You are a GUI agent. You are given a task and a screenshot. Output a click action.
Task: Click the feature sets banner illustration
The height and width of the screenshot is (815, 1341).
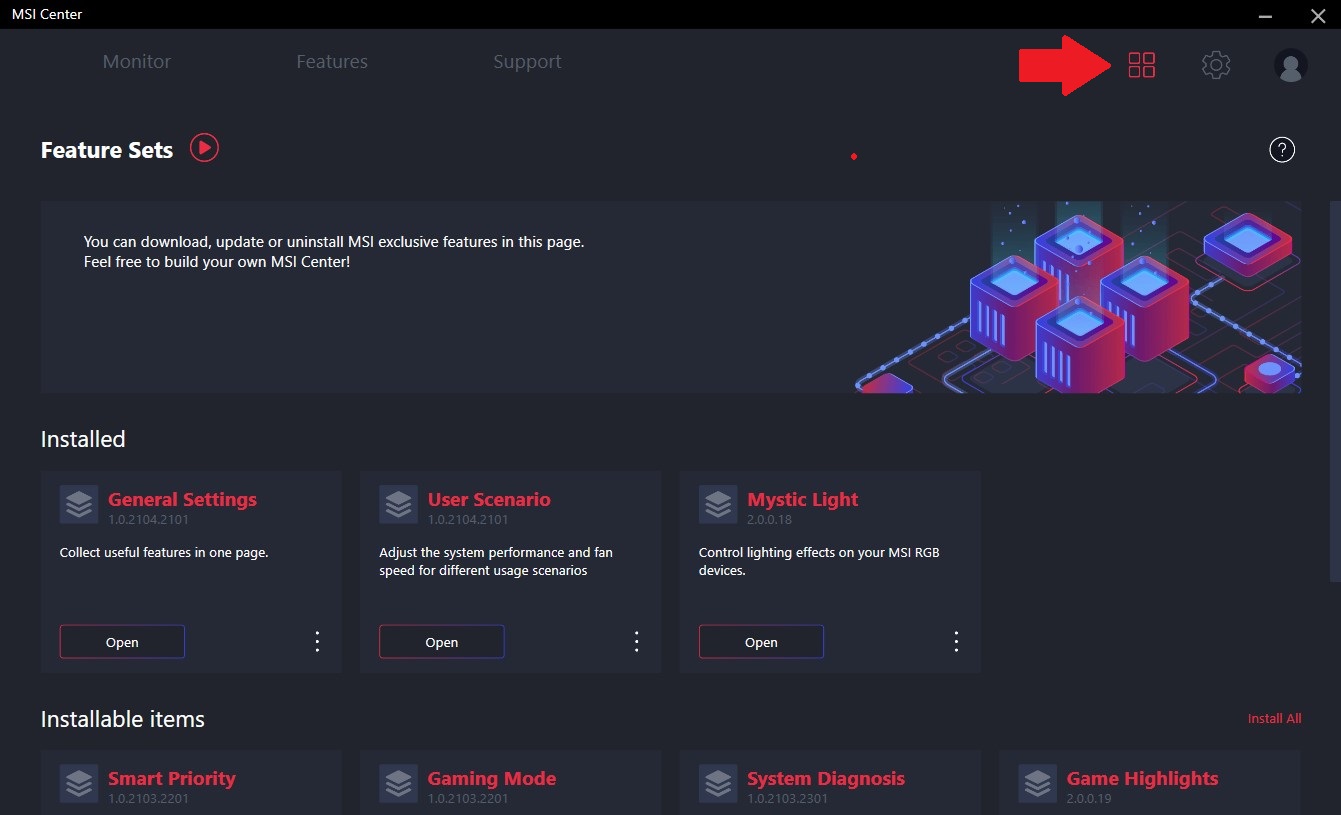(x=1078, y=297)
